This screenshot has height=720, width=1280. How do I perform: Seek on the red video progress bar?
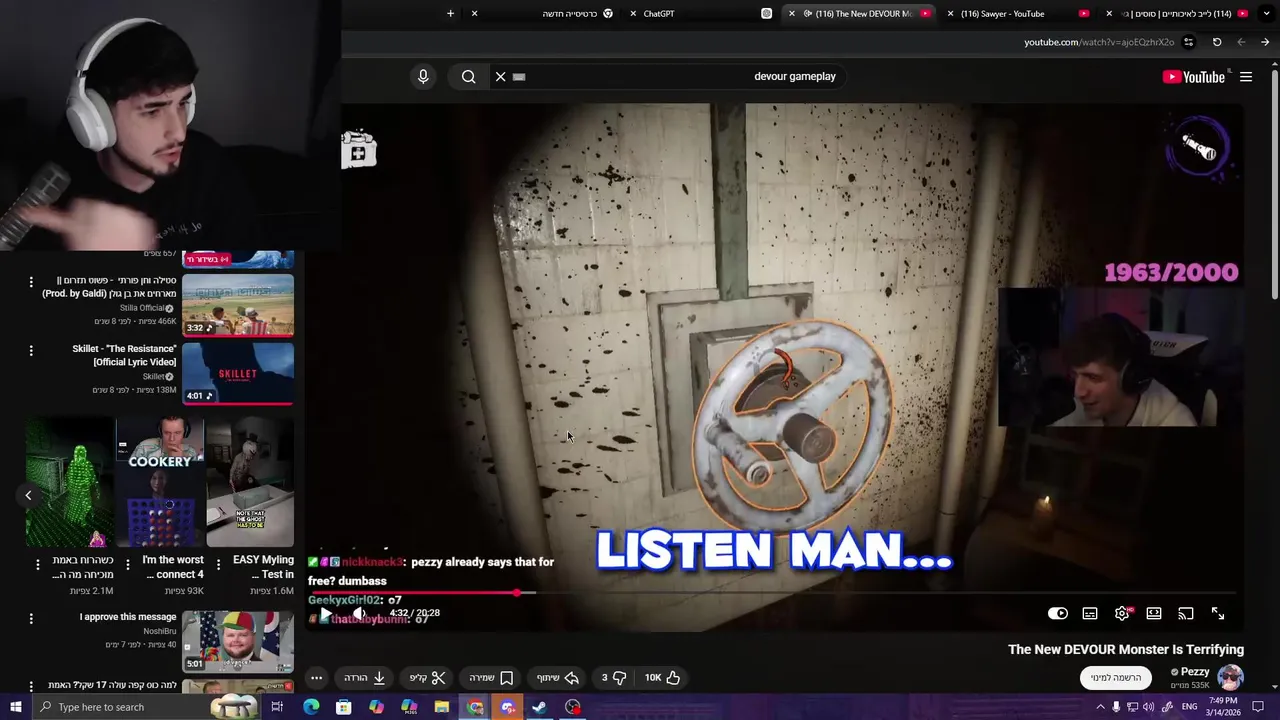coord(775,593)
